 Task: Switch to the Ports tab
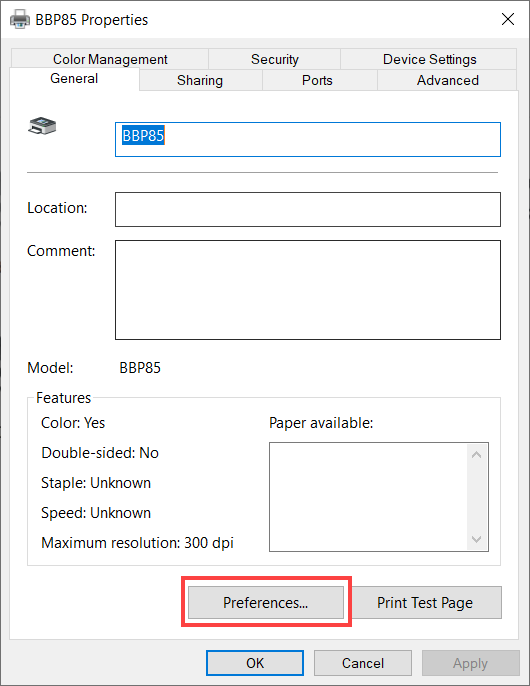pos(317,80)
